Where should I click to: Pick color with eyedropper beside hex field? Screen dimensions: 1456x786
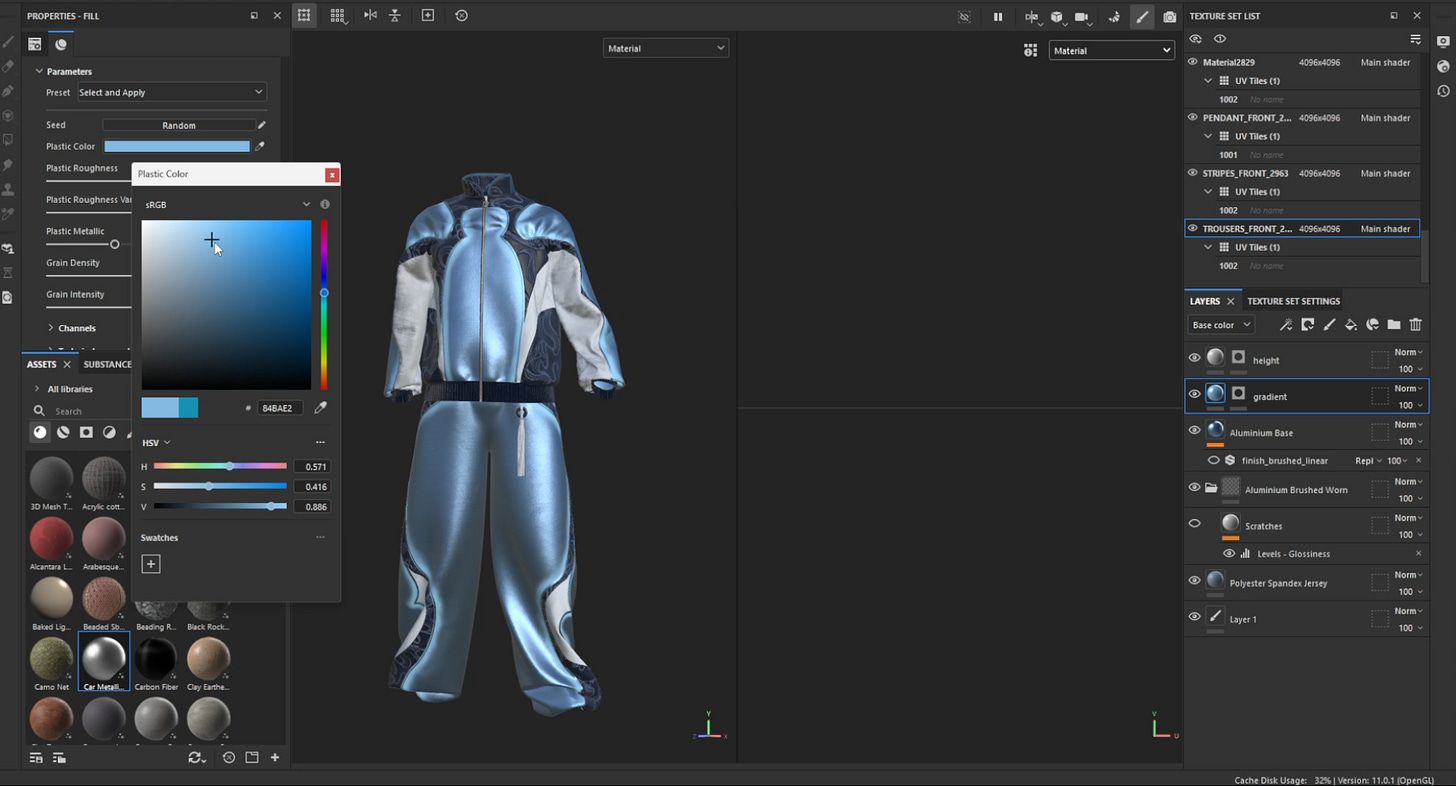[320, 408]
